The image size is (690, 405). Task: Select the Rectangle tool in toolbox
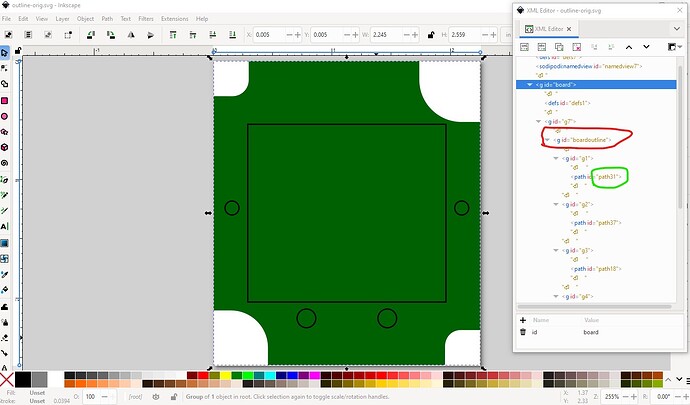click(x=5, y=100)
